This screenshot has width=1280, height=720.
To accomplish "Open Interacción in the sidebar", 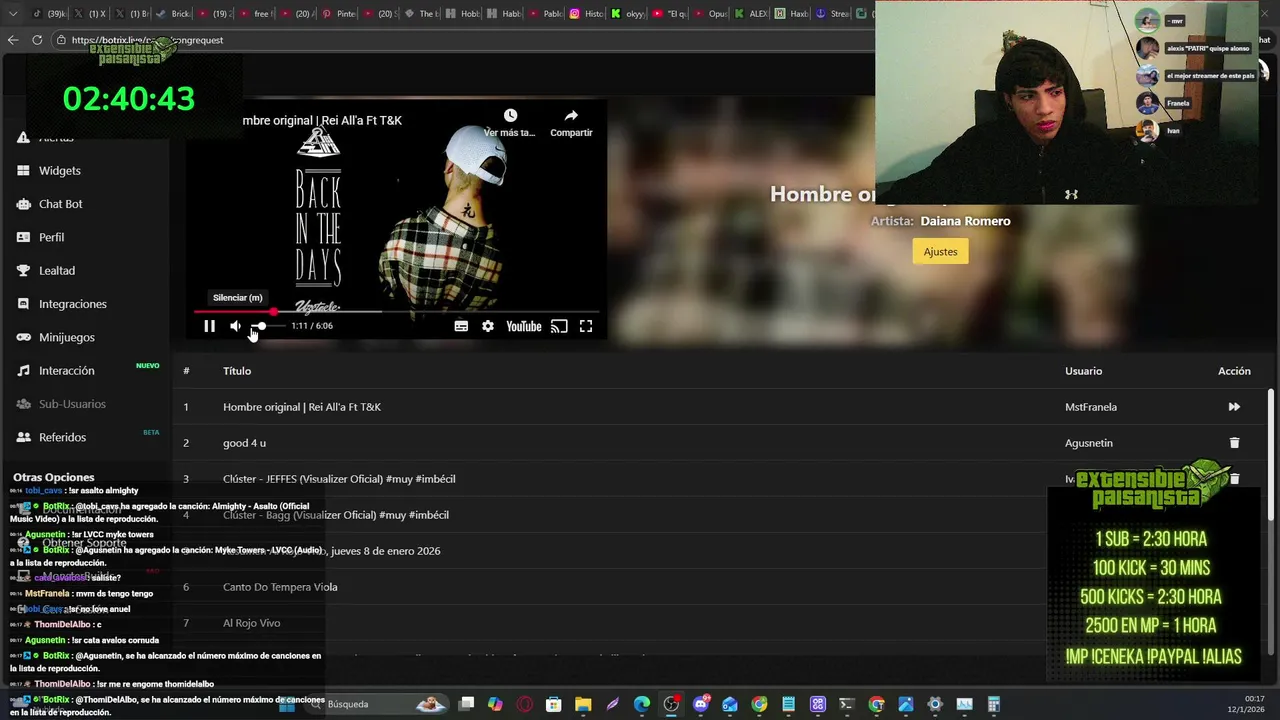I will 67,371.
